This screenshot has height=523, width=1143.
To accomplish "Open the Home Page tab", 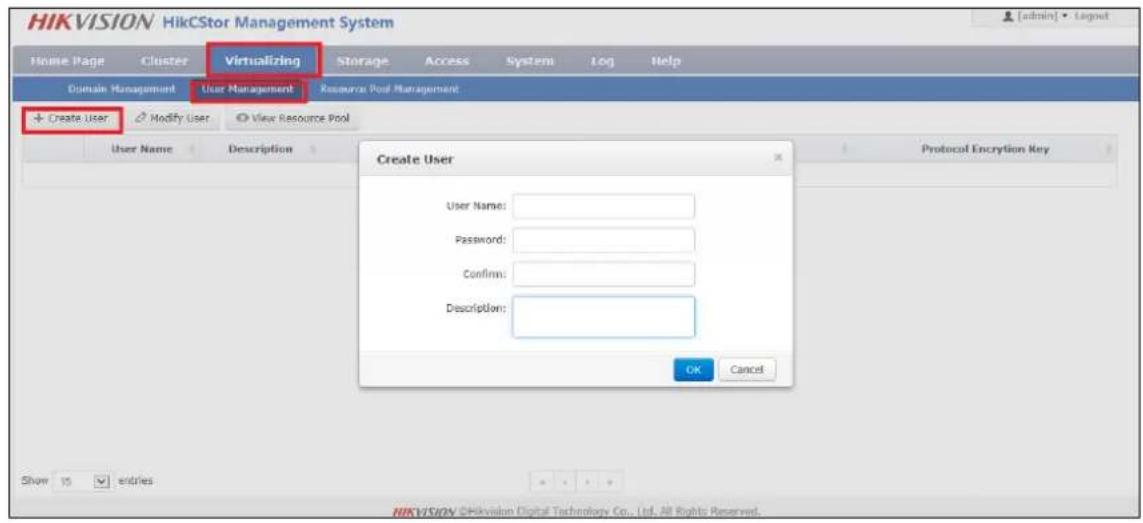I will click(68, 61).
